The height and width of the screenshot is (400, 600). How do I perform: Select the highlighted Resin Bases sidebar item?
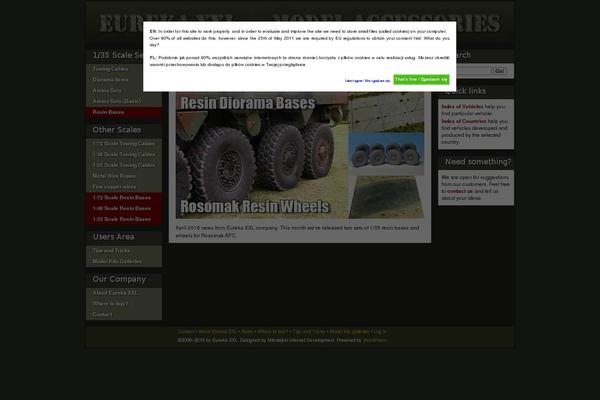pos(124,112)
